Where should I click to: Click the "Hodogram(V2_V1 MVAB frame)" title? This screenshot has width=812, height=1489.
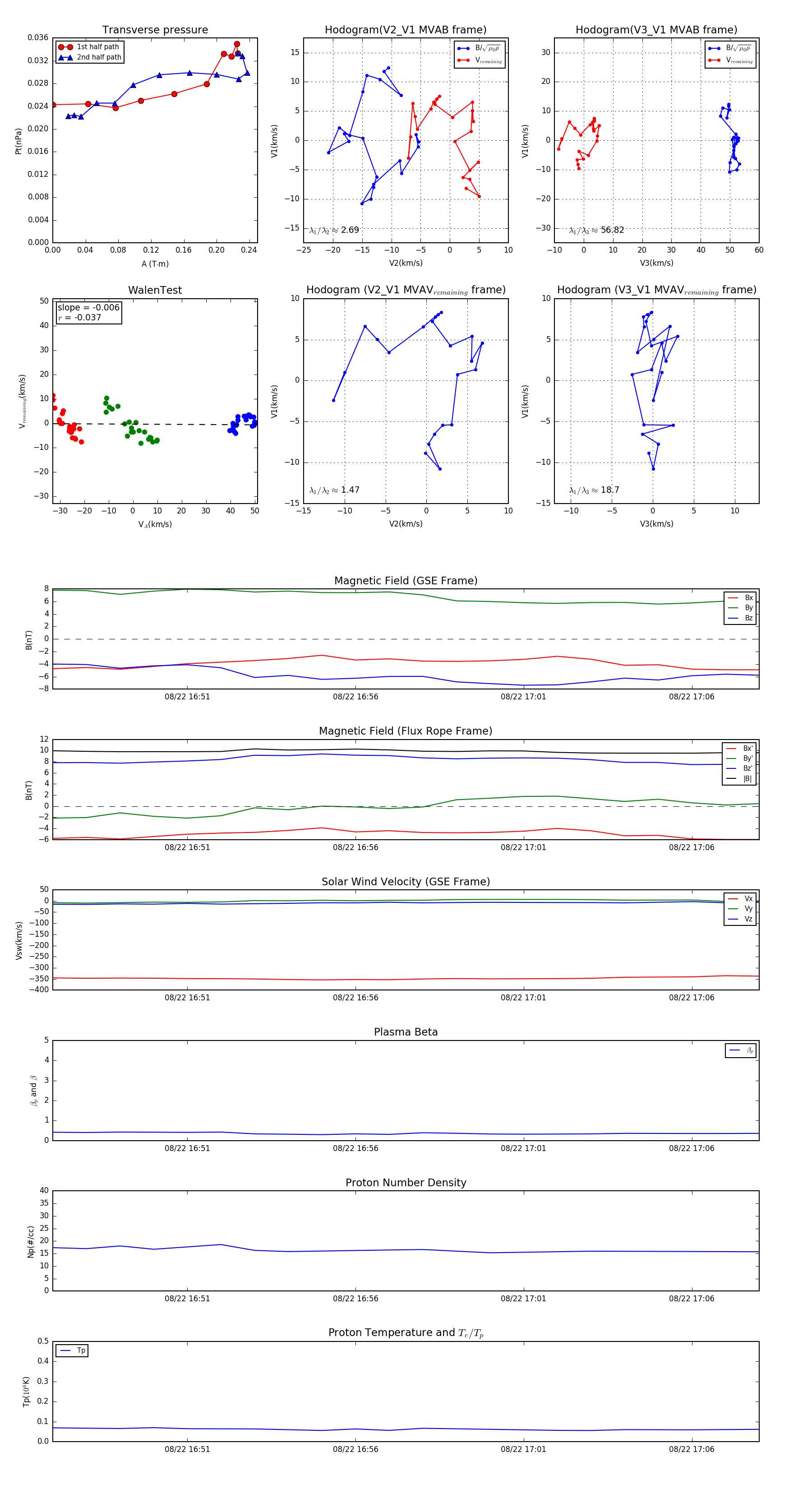click(406, 30)
